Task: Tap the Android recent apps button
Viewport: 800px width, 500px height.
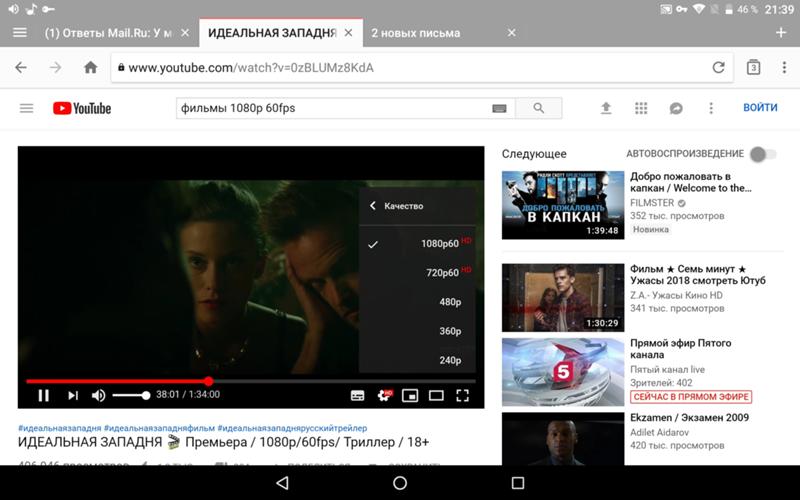Action: click(x=518, y=483)
